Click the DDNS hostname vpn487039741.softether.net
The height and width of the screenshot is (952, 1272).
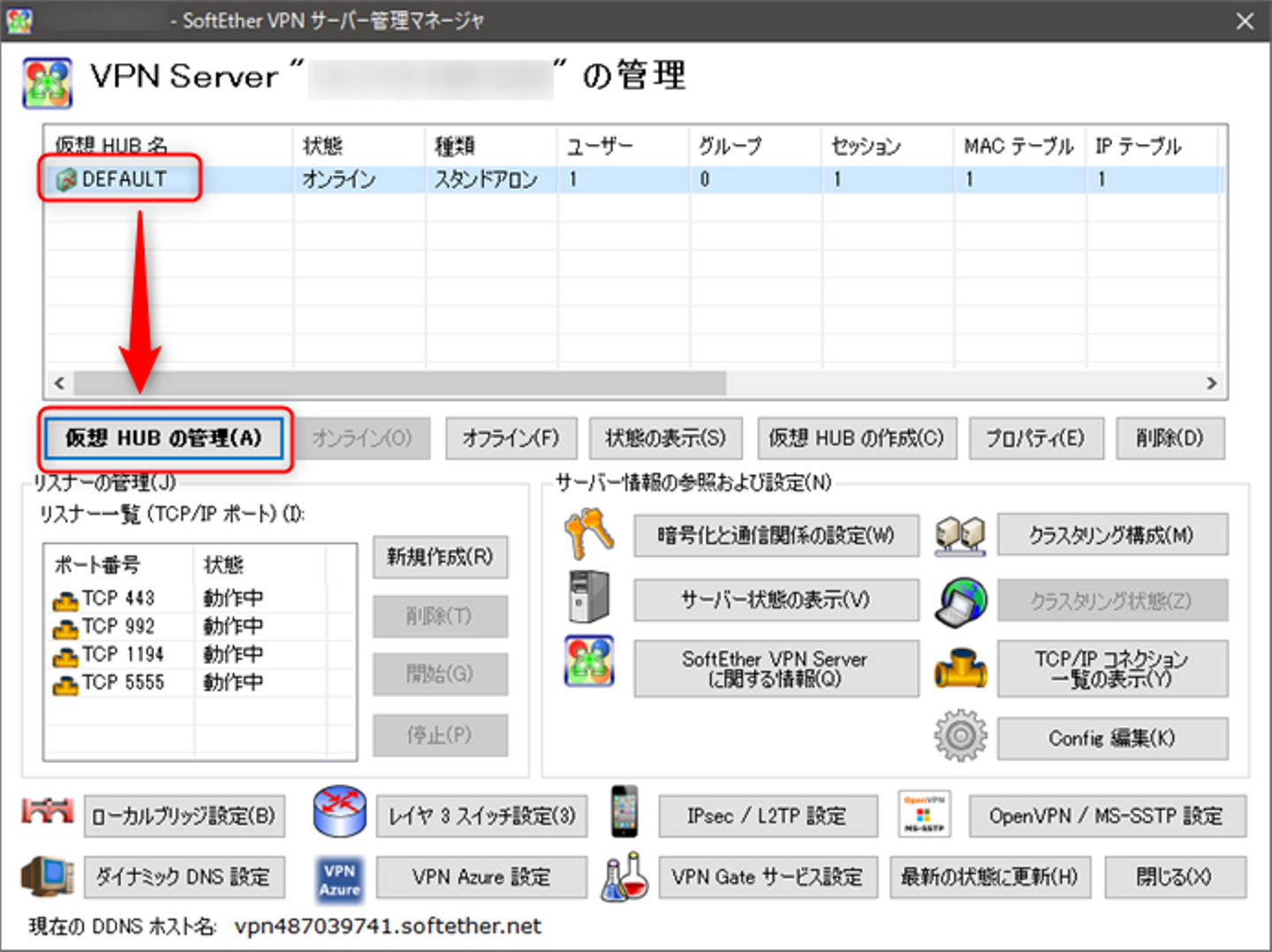[x=388, y=926]
